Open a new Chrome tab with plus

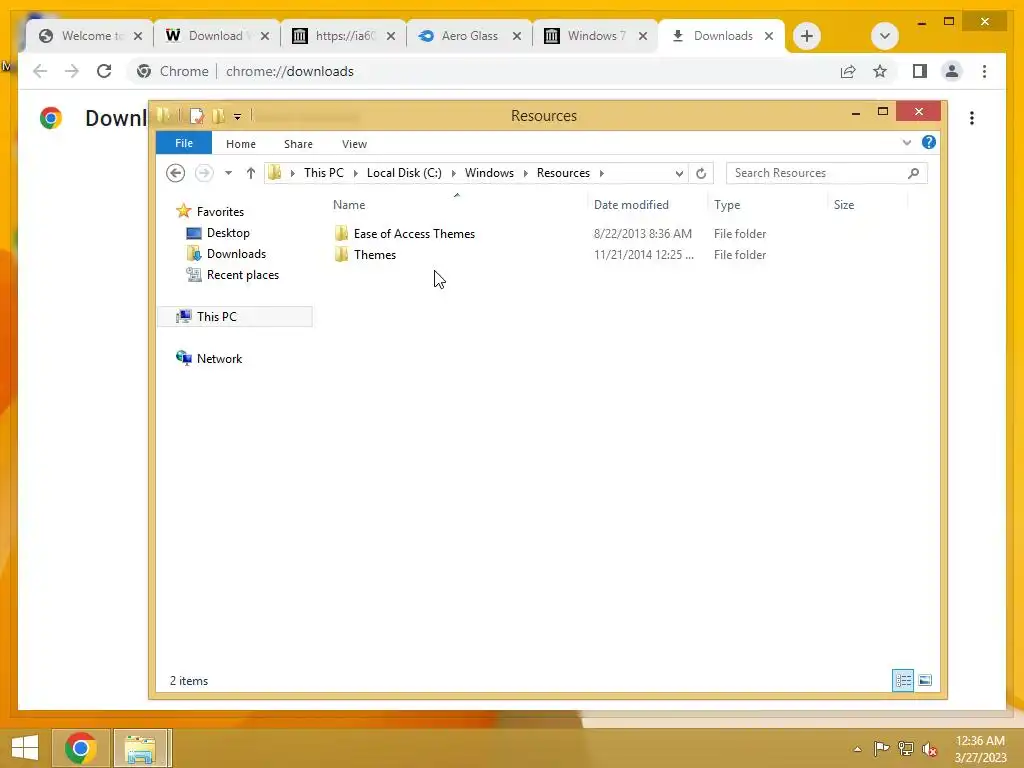click(x=807, y=36)
